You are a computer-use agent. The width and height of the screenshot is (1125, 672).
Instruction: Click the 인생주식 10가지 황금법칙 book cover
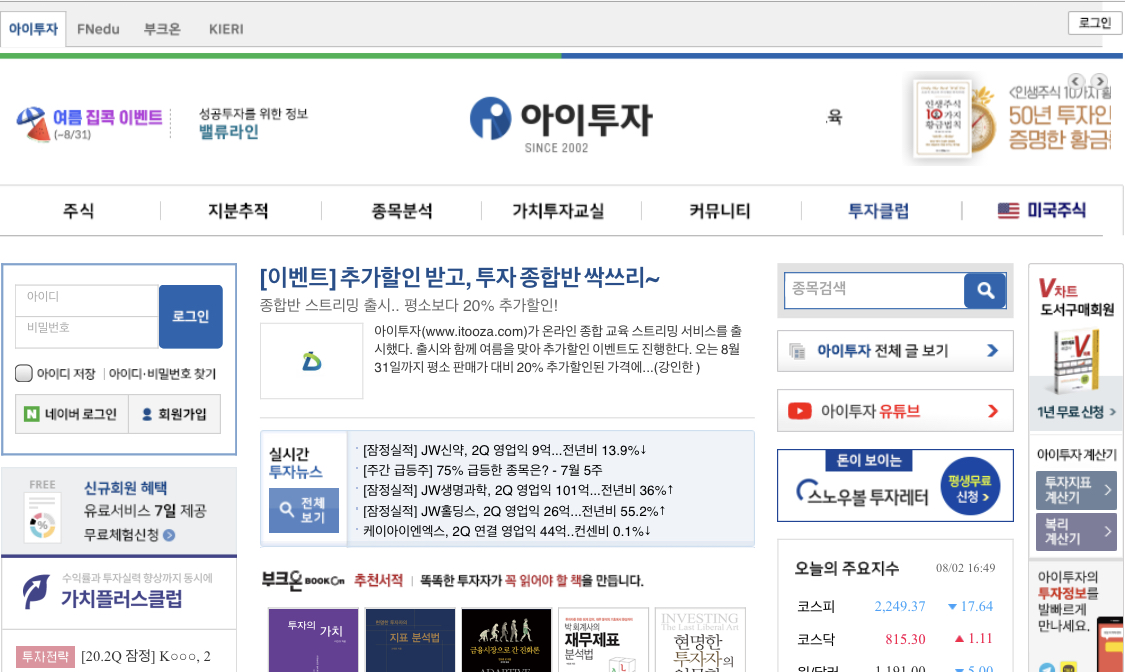click(942, 118)
